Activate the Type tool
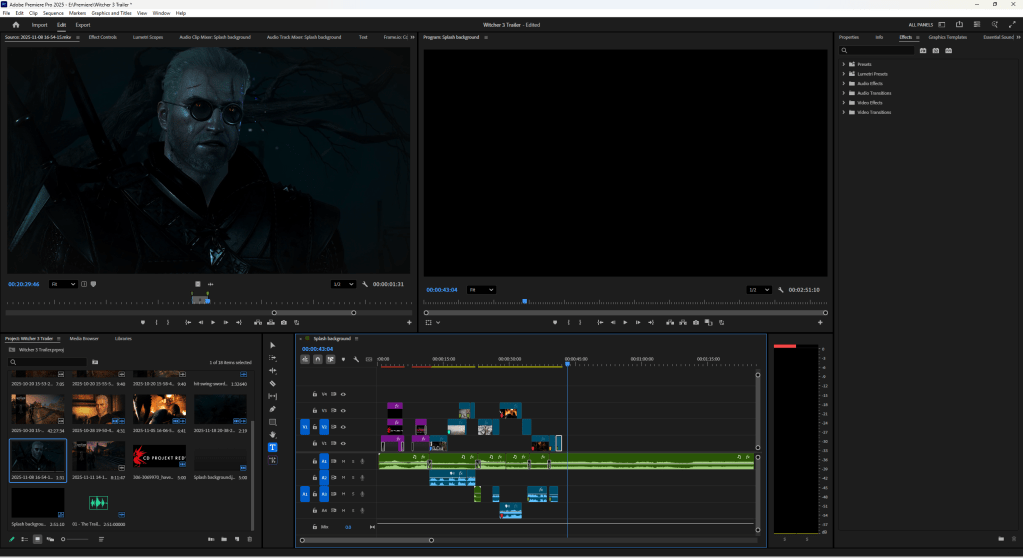 point(273,448)
